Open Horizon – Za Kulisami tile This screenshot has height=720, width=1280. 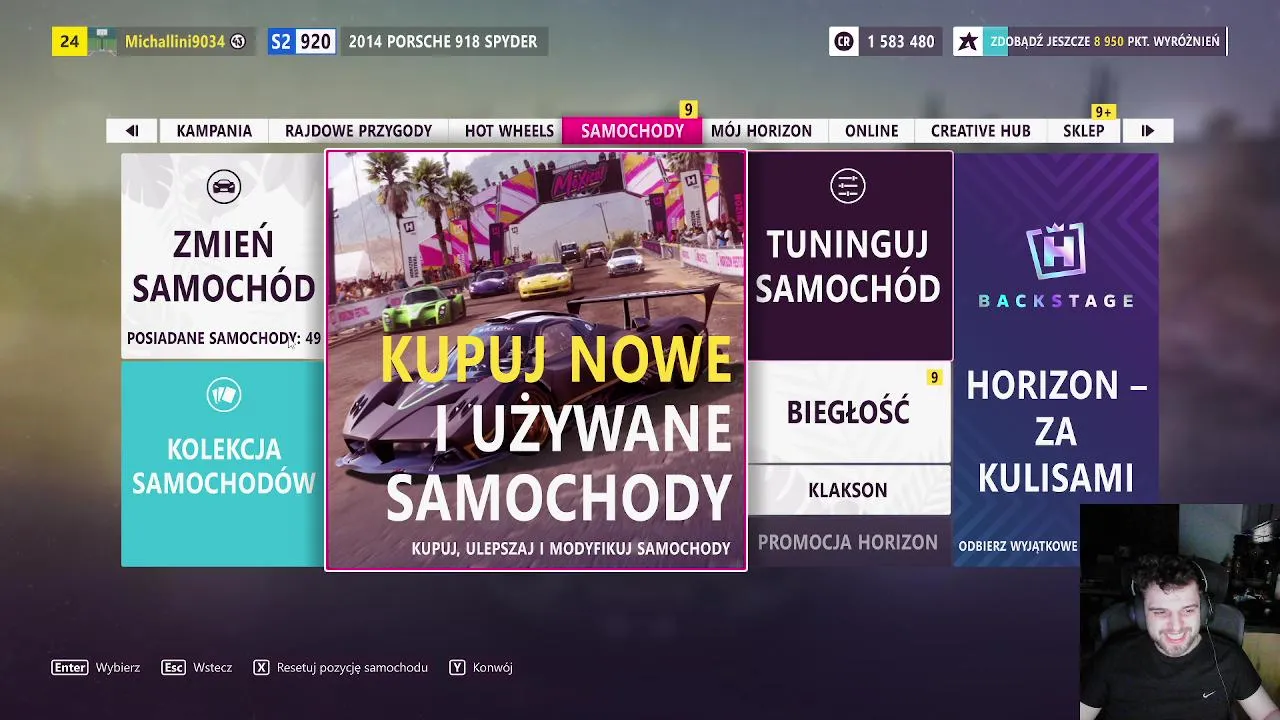1056,360
